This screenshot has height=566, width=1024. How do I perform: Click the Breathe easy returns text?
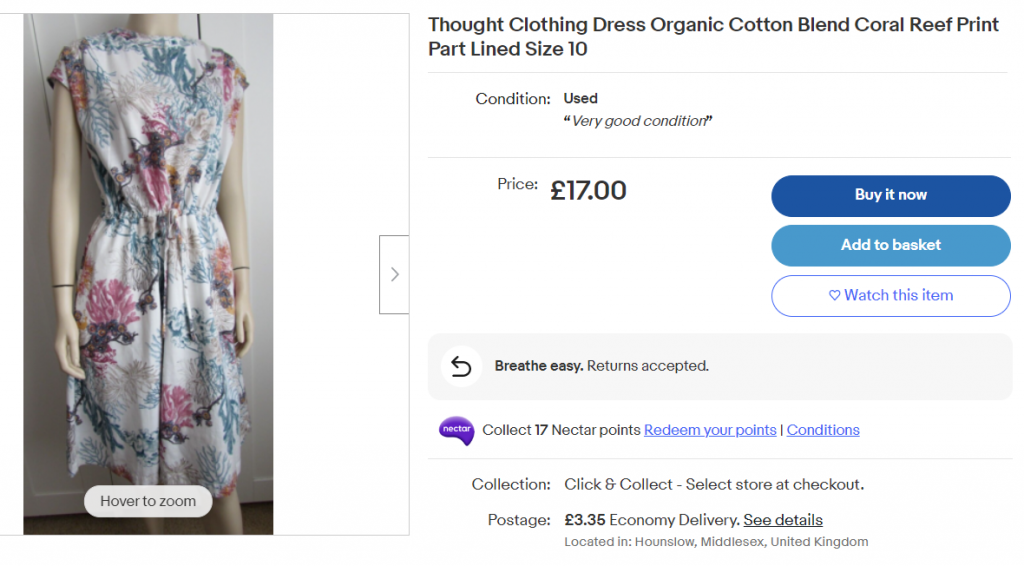point(601,366)
